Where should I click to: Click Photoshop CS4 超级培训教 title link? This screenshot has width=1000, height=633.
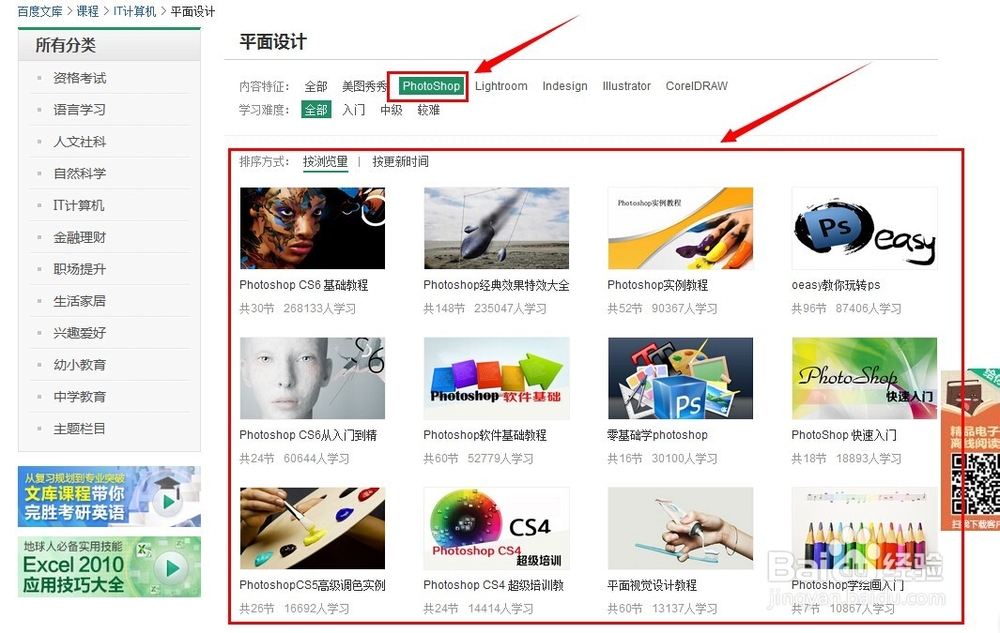click(494, 585)
